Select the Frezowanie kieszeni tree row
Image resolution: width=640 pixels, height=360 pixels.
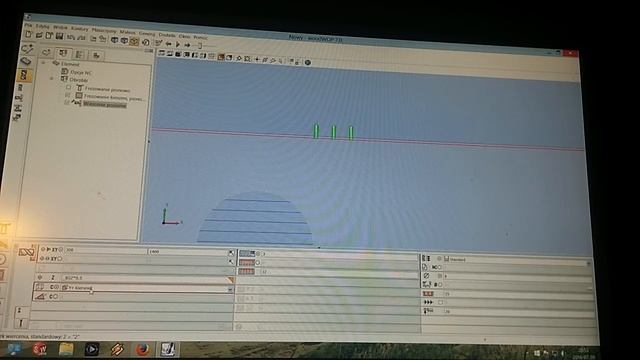(x=114, y=98)
